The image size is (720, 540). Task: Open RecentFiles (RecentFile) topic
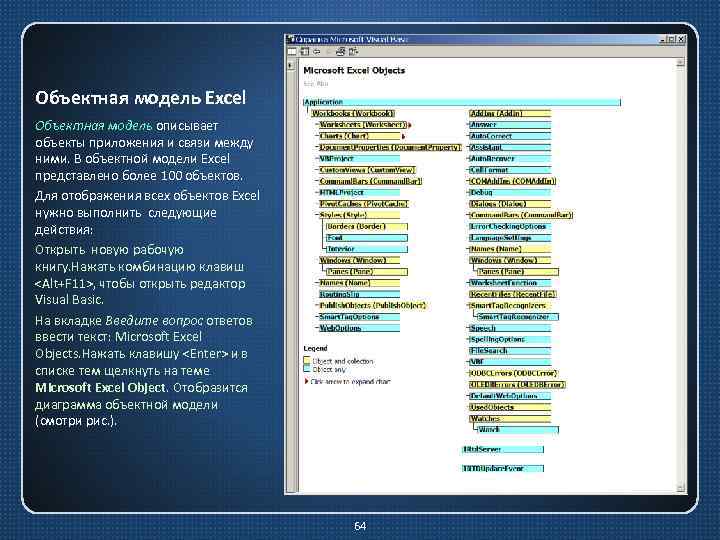(x=512, y=294)
